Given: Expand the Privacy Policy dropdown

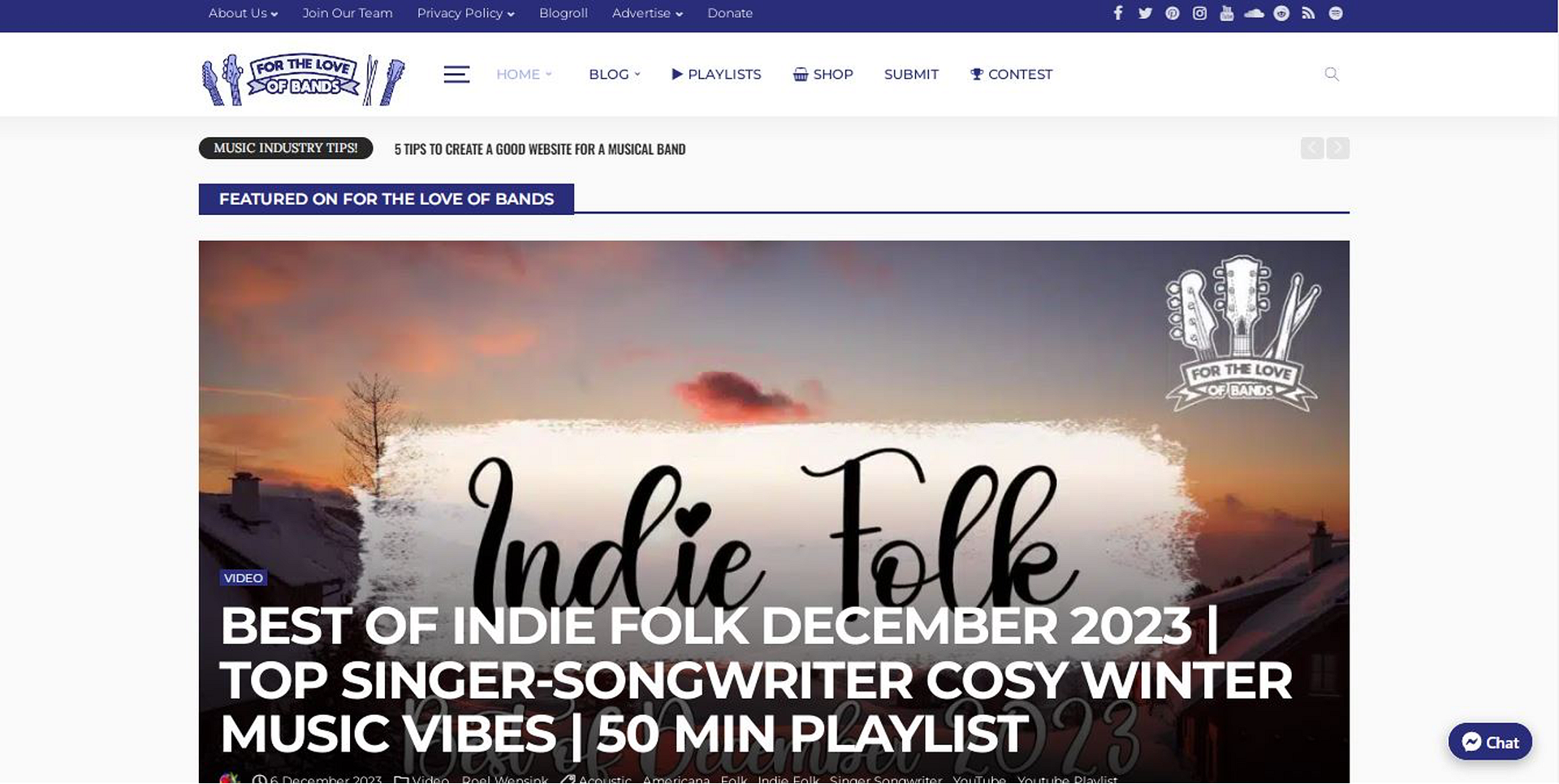Looking at the screenshot, I should click(x=465, y=13).
